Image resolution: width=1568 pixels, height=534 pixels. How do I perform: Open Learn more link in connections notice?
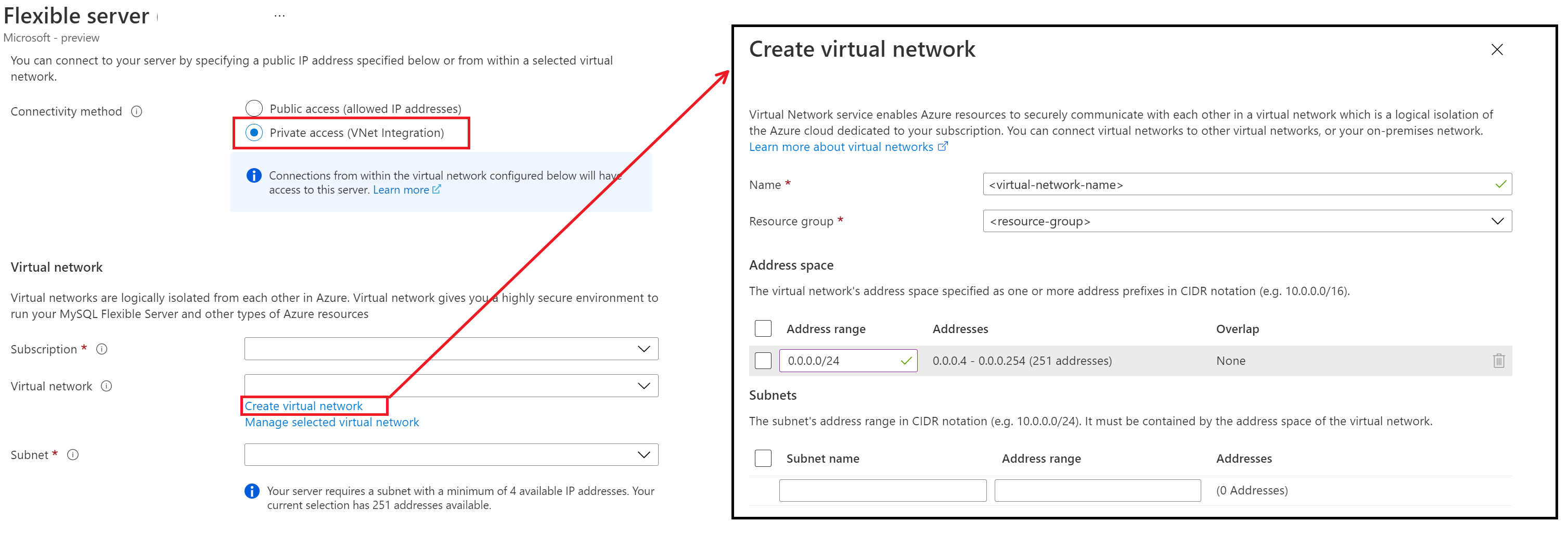pyautogui.click(x=401, y=190)
